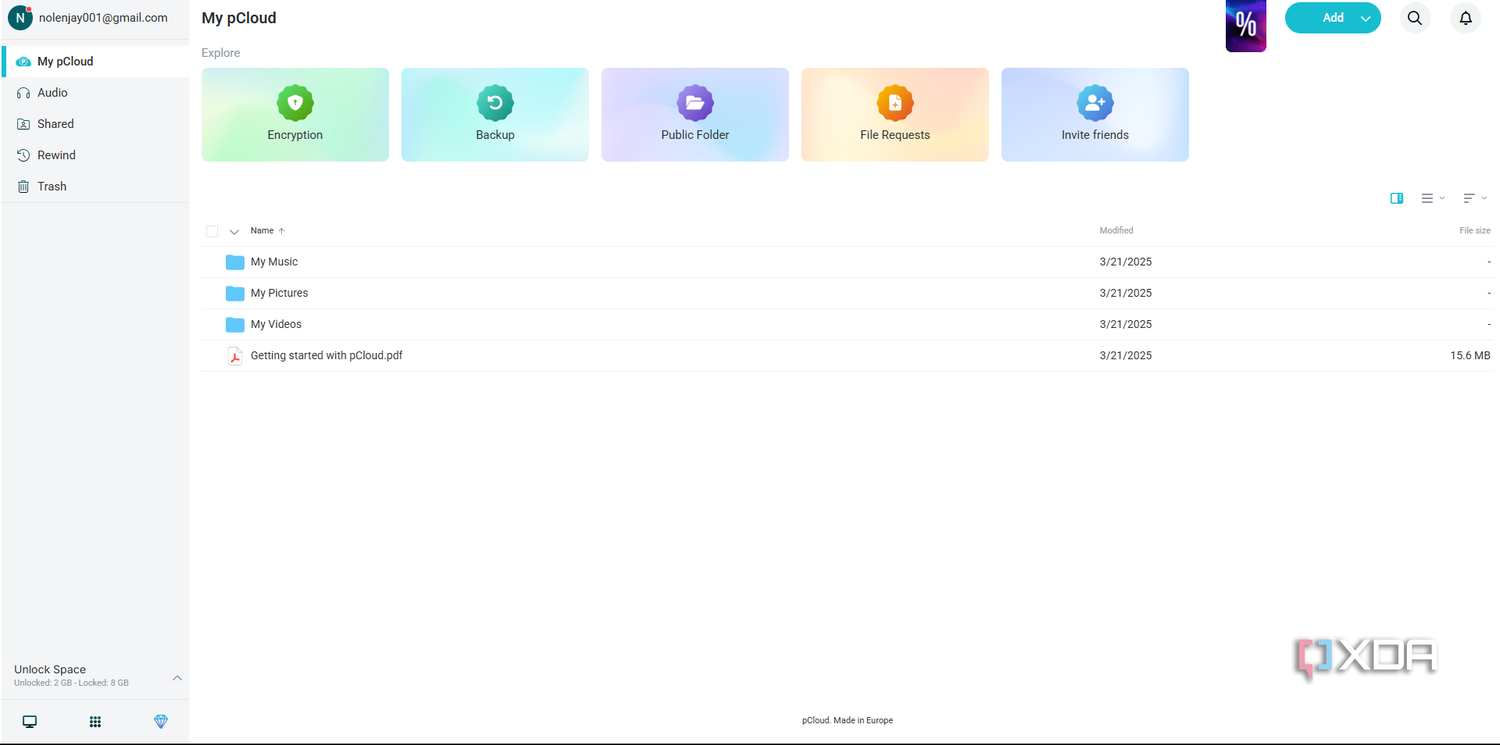Screen dimensions: 1500x745
Task: Tick the select-all checkbox in header
Action: pos(212,231)
